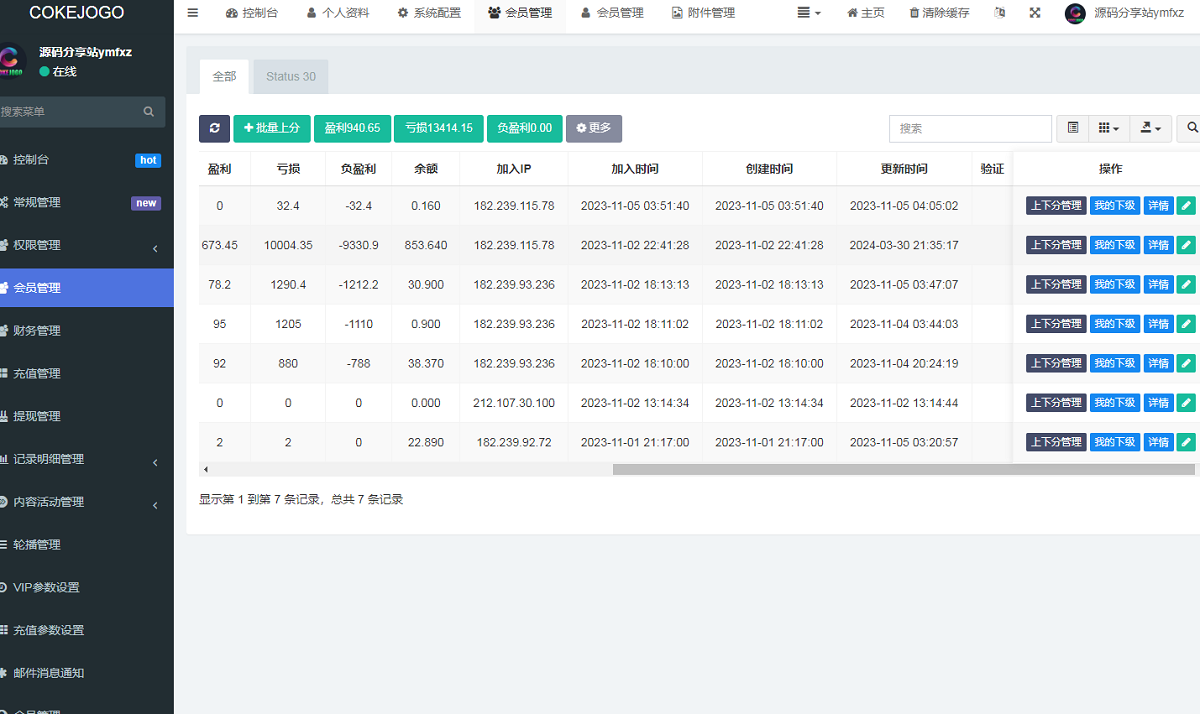
Task: Click the table search magnifier icon
Action: [1191, 128]
